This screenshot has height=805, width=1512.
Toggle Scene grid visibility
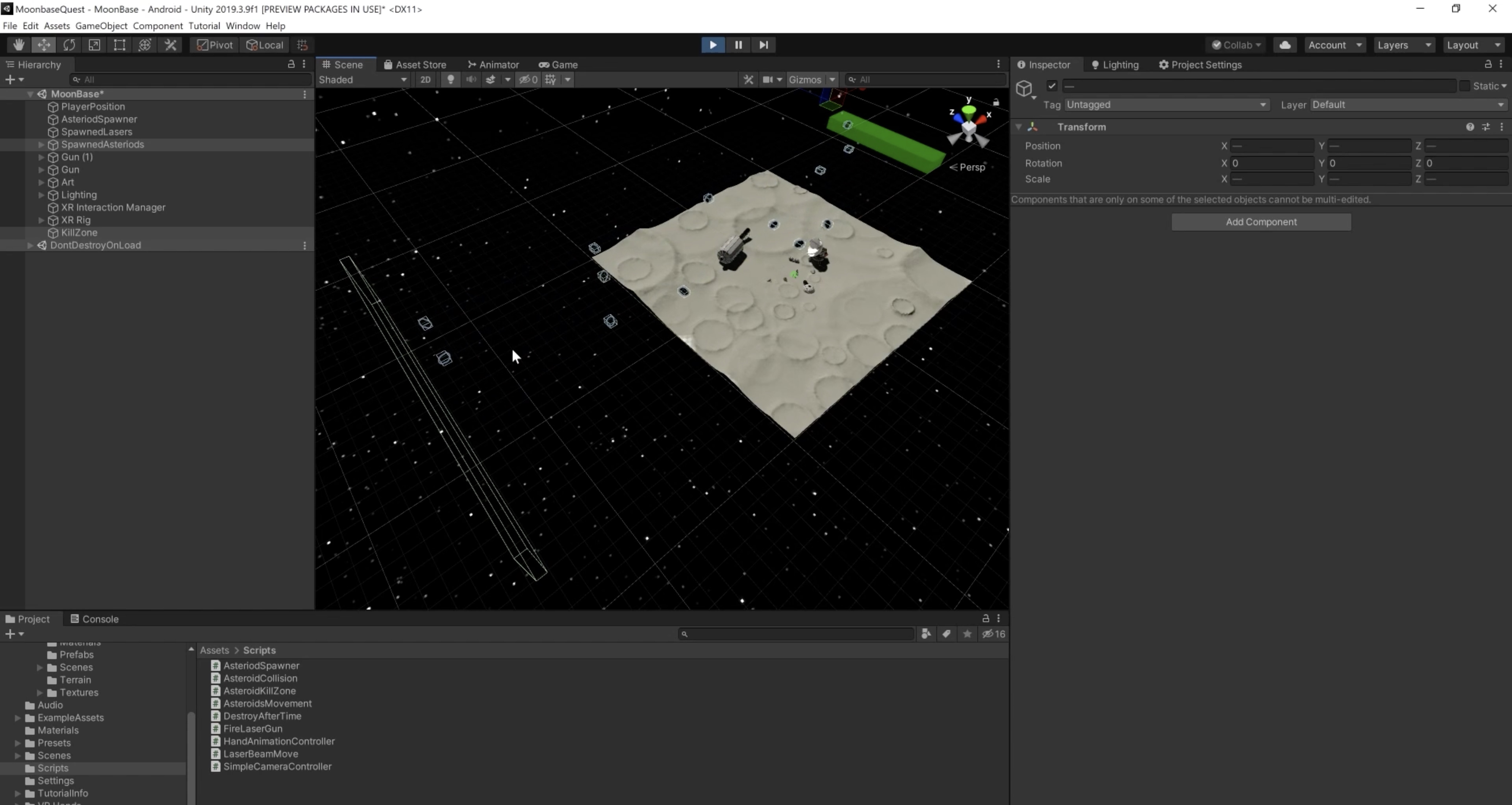(550, 79)
